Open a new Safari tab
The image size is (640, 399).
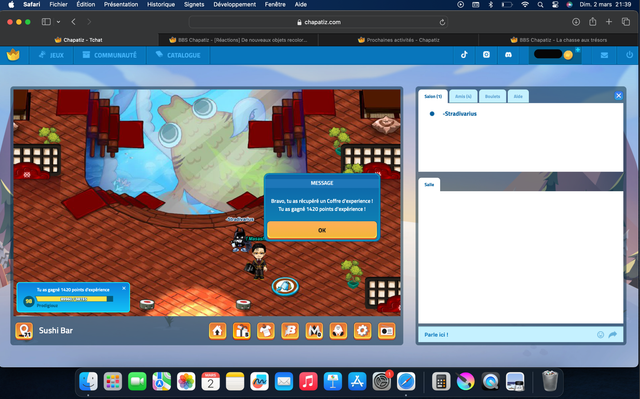point(609,22)
